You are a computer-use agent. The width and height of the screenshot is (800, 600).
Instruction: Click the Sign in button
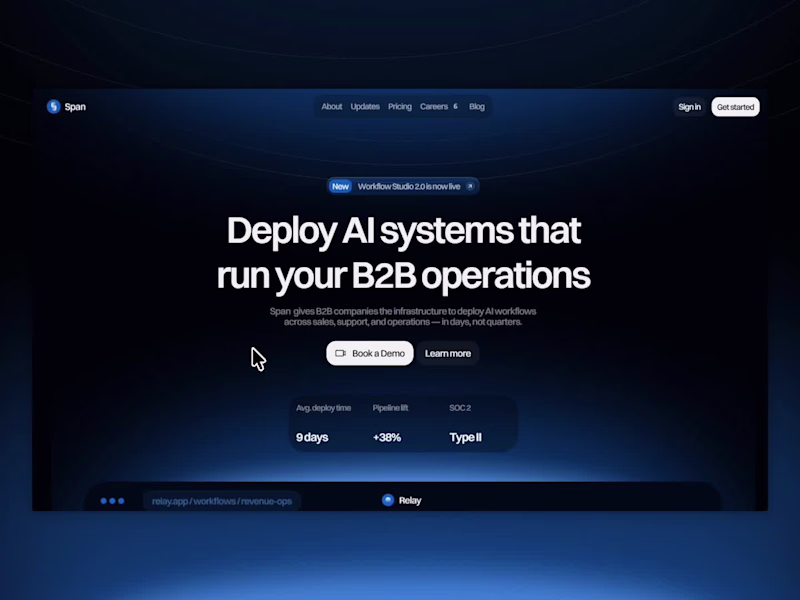(x=689, y=107)
